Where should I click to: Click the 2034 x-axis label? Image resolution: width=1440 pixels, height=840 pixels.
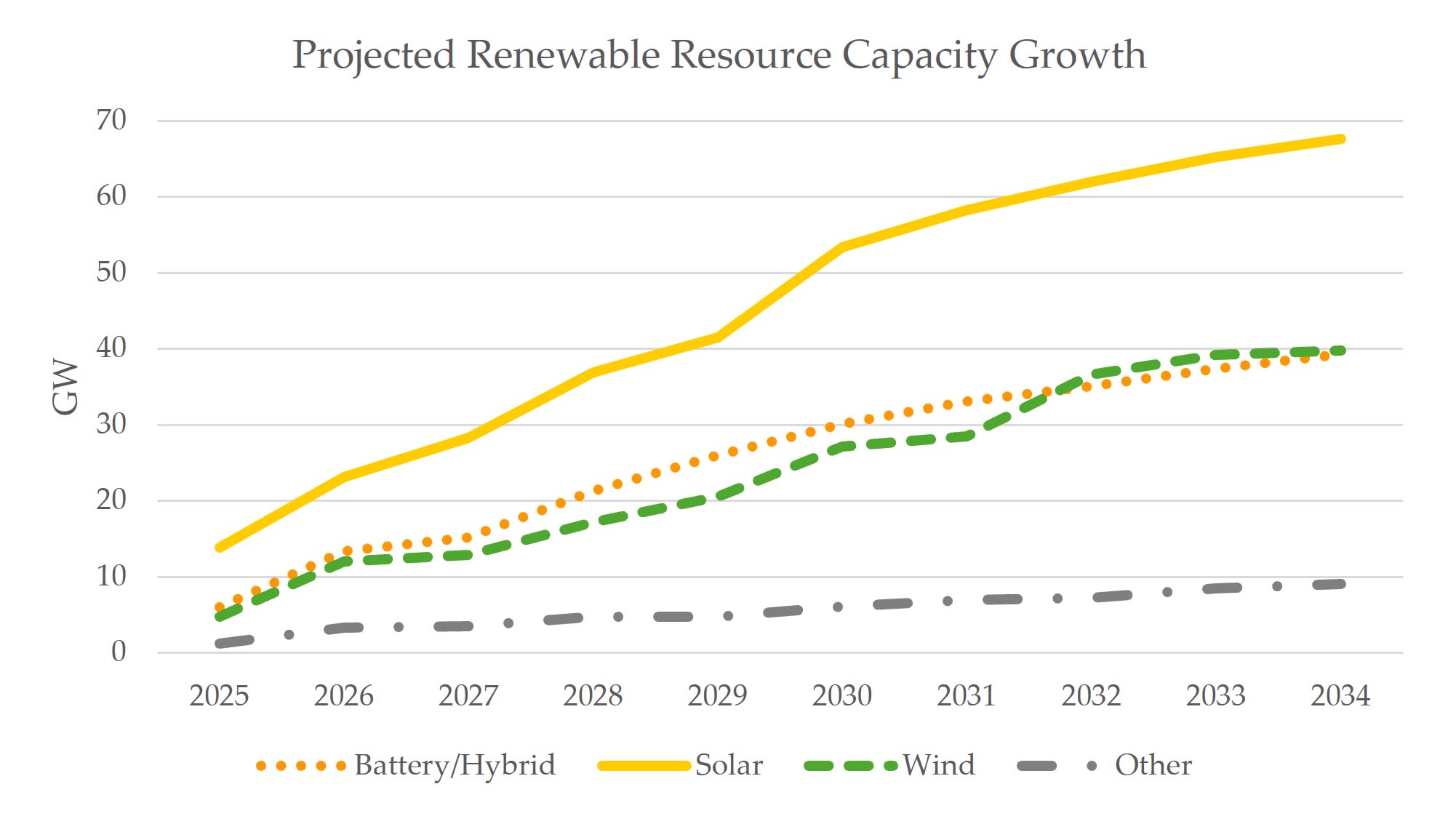[x=1340, y=696]
